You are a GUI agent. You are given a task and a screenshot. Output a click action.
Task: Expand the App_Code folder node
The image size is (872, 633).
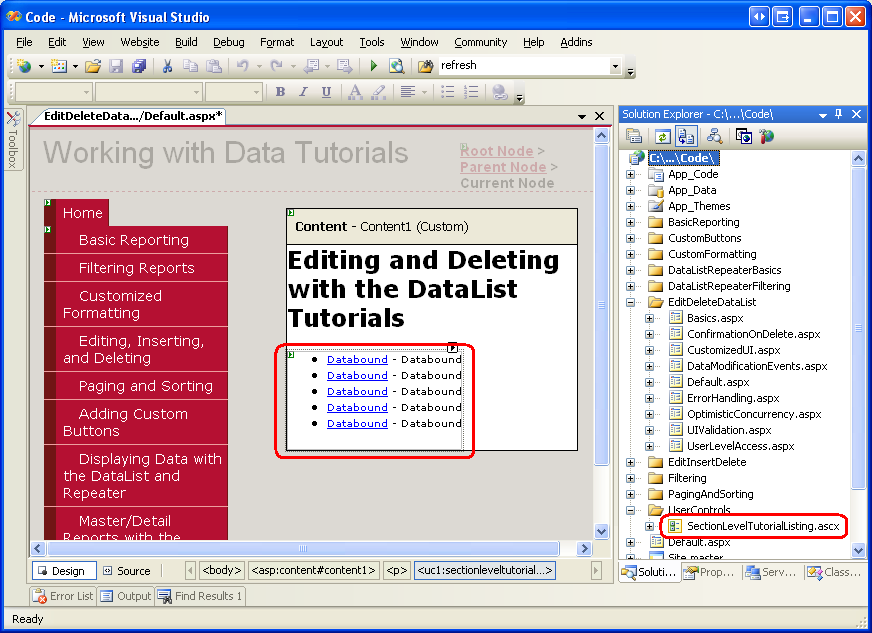click(x=631, y=174)
